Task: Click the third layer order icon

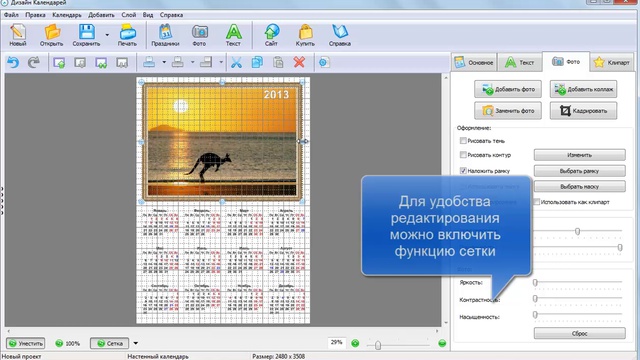Action: pos(101,62)
